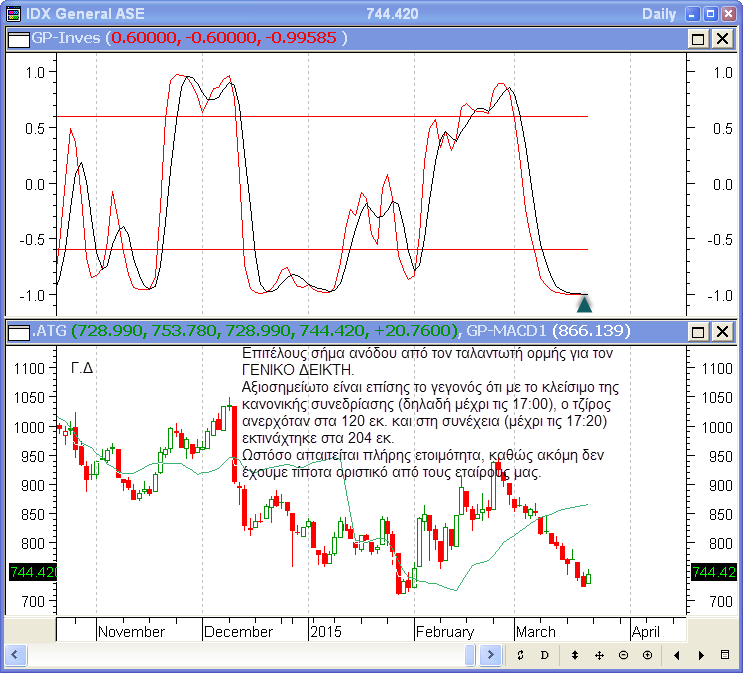Viewport: 743px width, 673px height.
Task: Click December on the date axis
Action: [x=238, y=632]
